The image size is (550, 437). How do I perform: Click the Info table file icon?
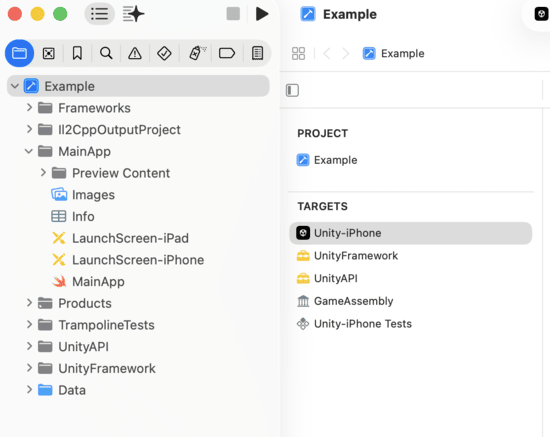click(x=59, y=216)
